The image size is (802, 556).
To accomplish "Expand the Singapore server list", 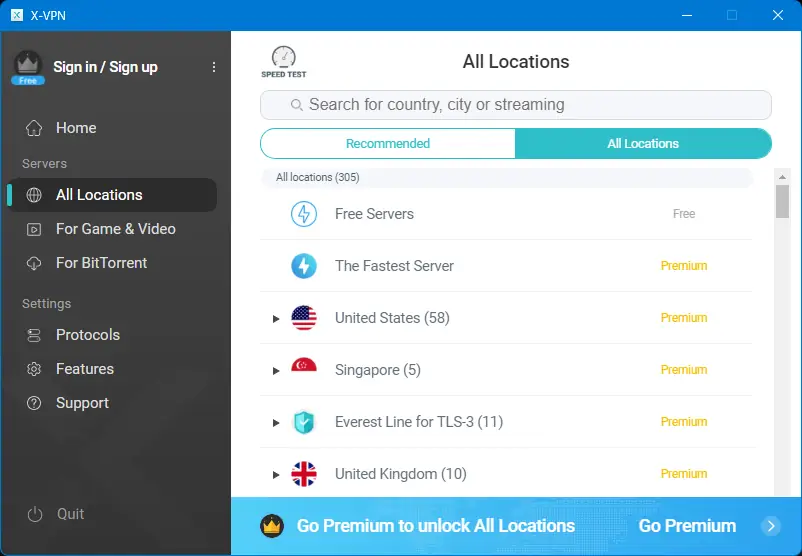I will (276, 371).
